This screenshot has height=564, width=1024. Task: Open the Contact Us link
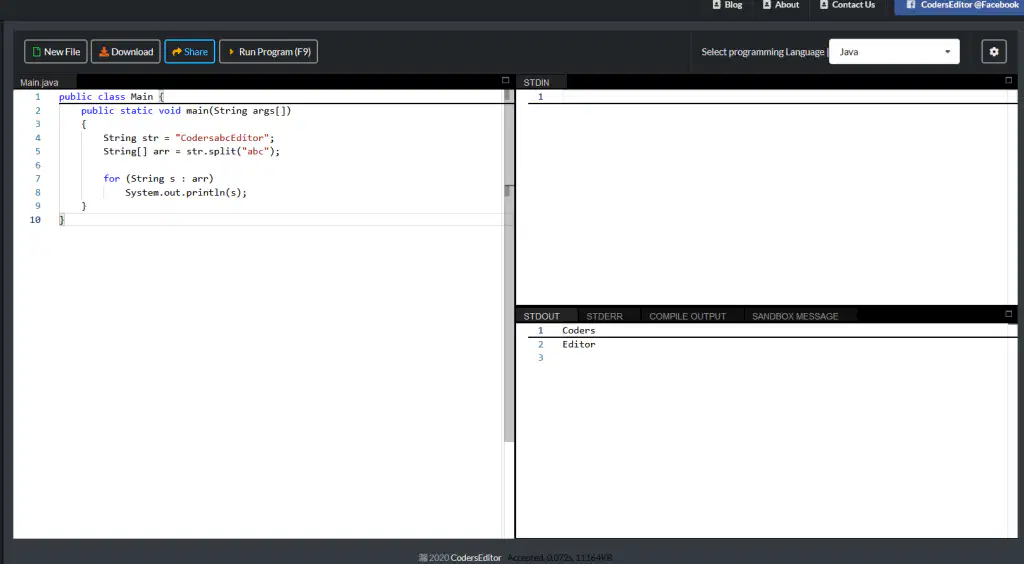click(x=847, y=5)
